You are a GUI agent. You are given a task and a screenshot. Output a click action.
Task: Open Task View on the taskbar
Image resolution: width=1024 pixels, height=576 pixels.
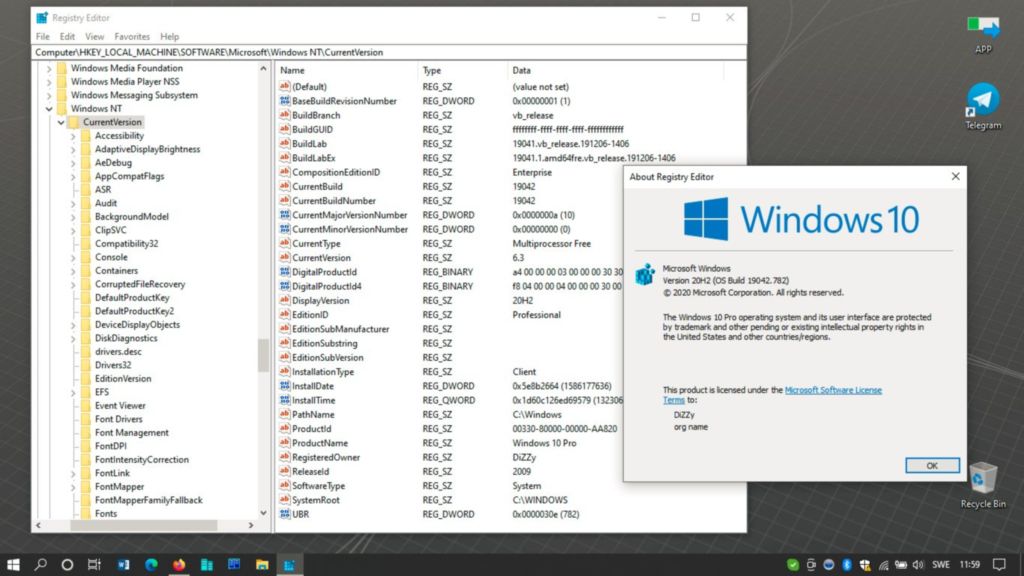pyautogui.click(x=95, y=564)
